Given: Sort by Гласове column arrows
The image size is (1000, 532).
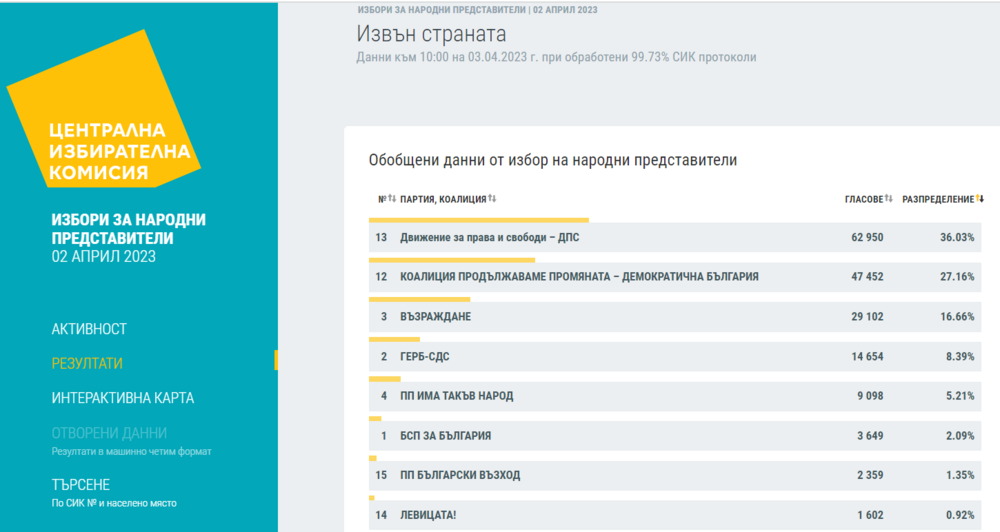Looking at the screenshot, I should (x=889, y=199).
